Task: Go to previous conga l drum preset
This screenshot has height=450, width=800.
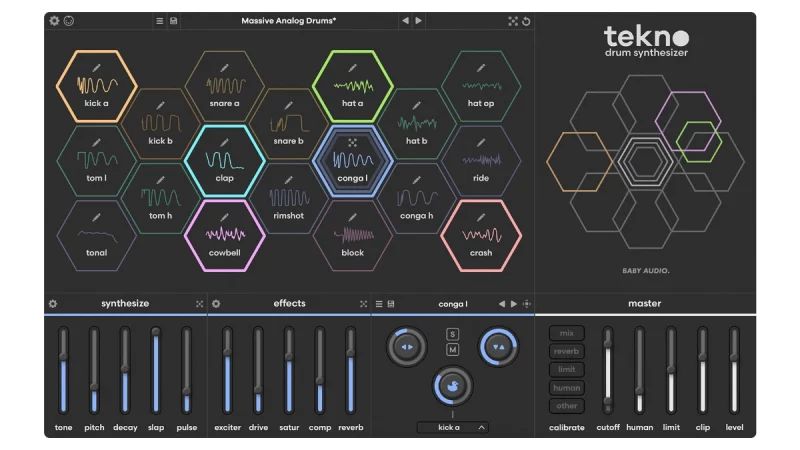Action: coord(501,304)
